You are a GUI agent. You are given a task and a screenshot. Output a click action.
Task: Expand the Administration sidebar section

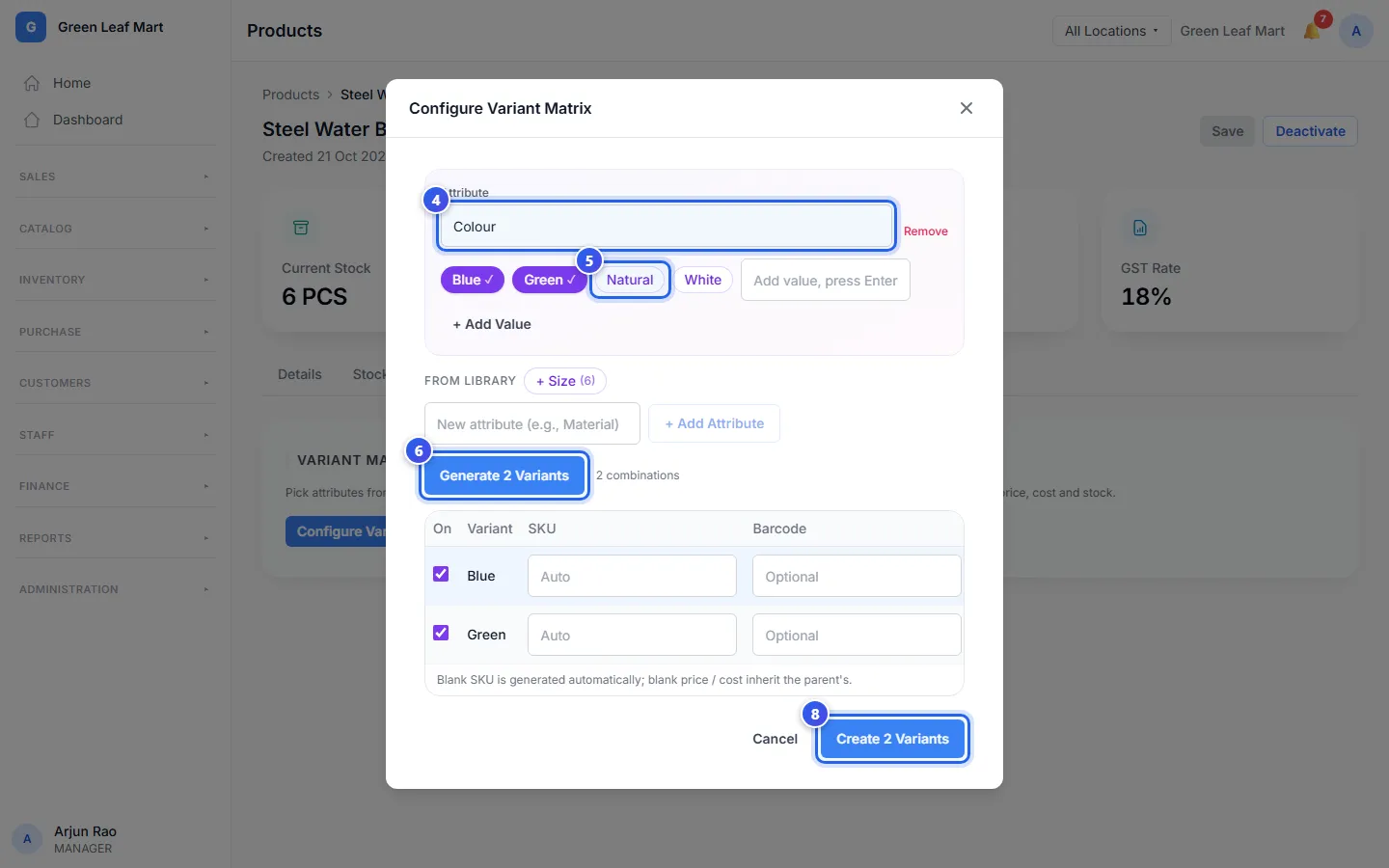point(116,589)
